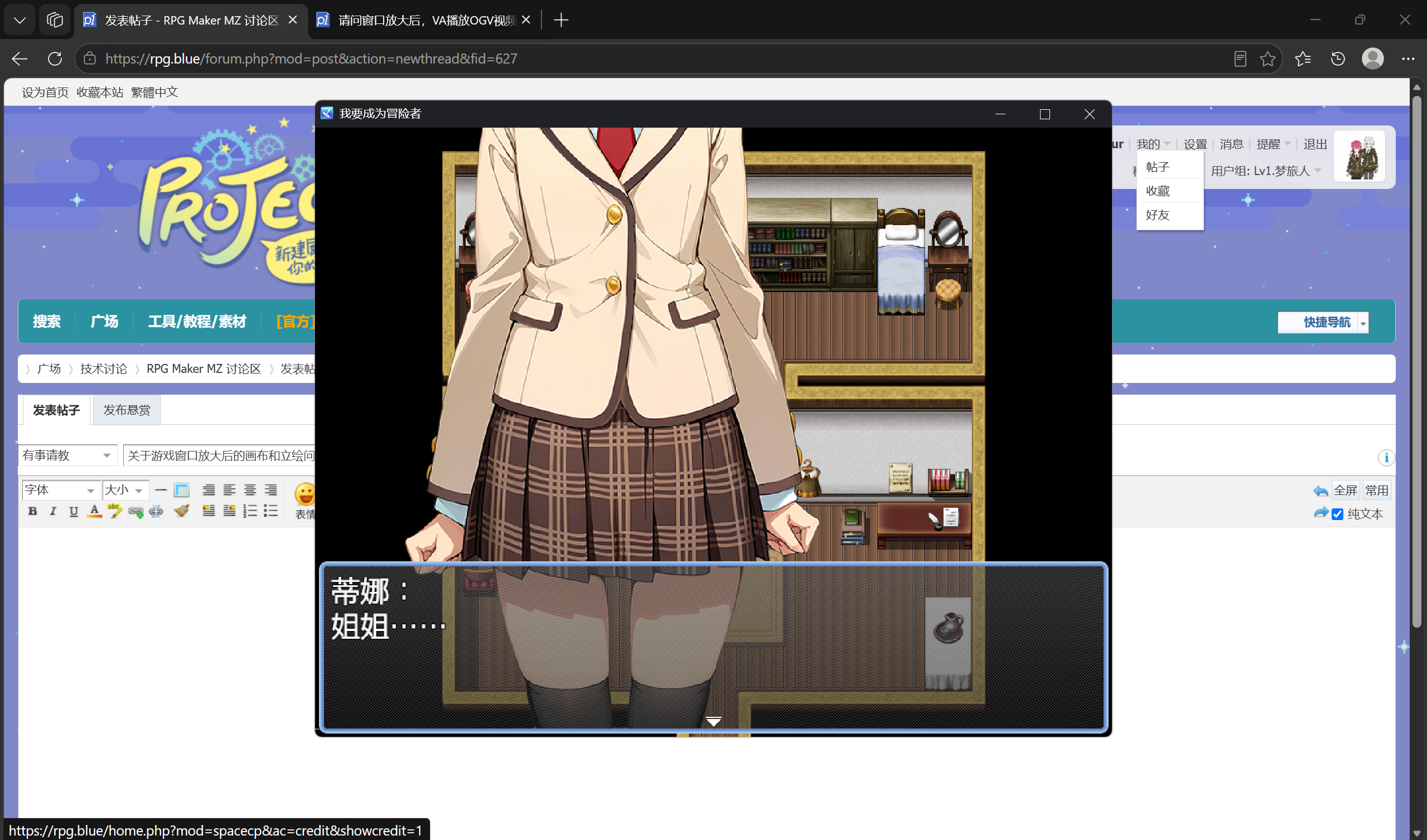Click 退出 to log out
Viewport: 1427px width, 840px height.
pos(1315,144)
